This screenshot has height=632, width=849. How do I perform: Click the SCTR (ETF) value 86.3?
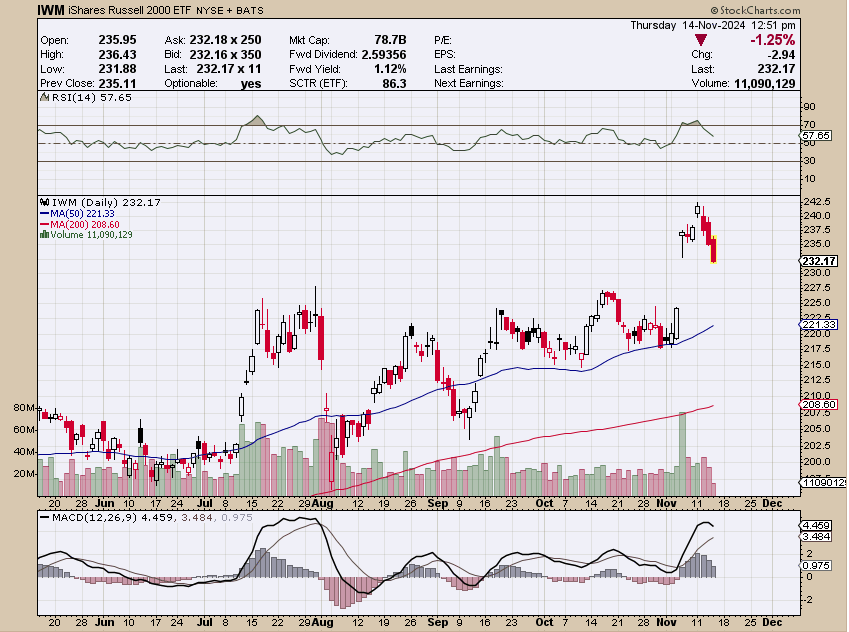394,83
